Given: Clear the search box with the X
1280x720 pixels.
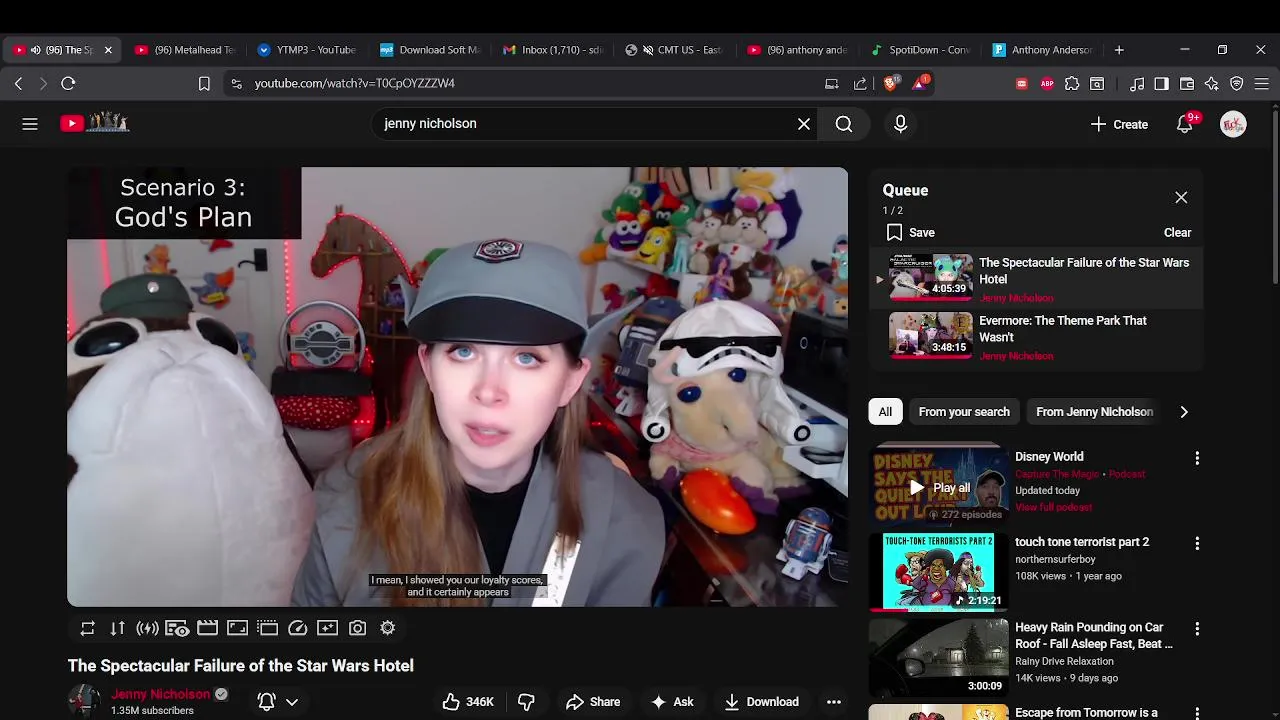Looking at the screenshot, I should [804, 124].
